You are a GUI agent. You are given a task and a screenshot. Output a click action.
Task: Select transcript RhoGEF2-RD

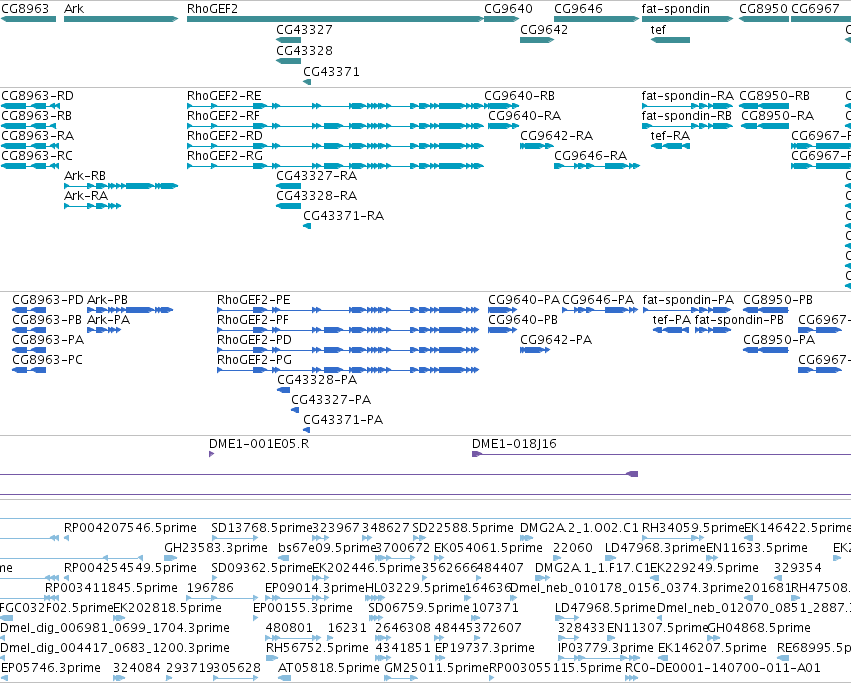coord(335,146)
